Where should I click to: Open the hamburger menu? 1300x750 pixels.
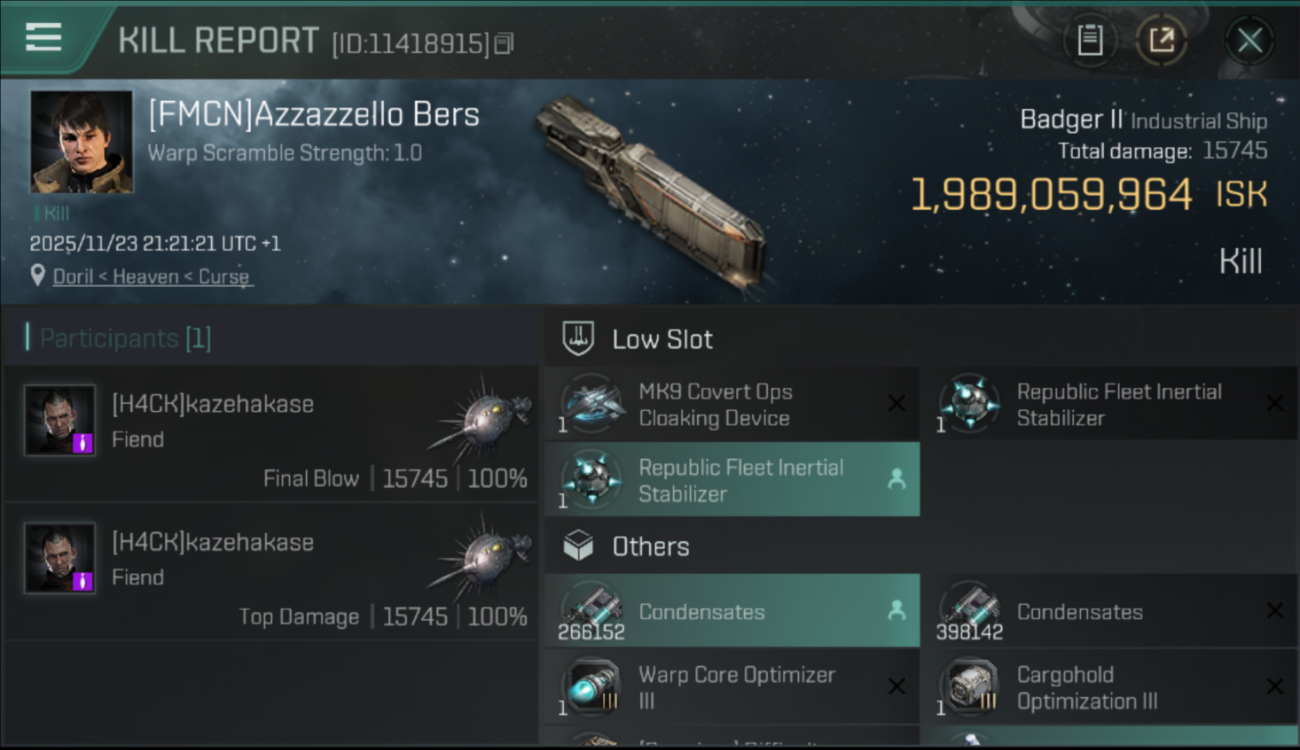pos(44,38)
